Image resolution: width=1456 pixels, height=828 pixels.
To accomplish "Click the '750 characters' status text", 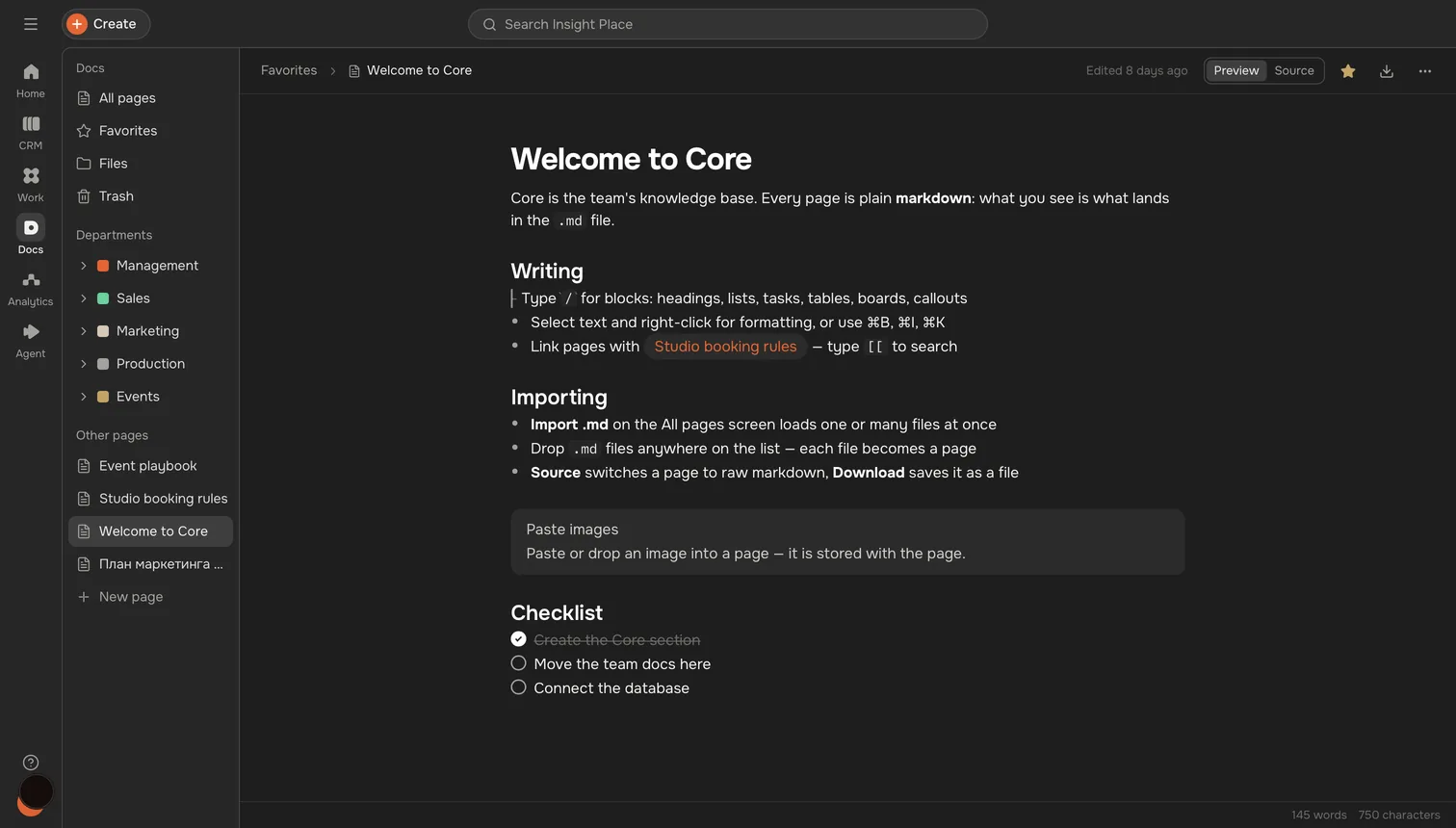I will point(1399,815).
